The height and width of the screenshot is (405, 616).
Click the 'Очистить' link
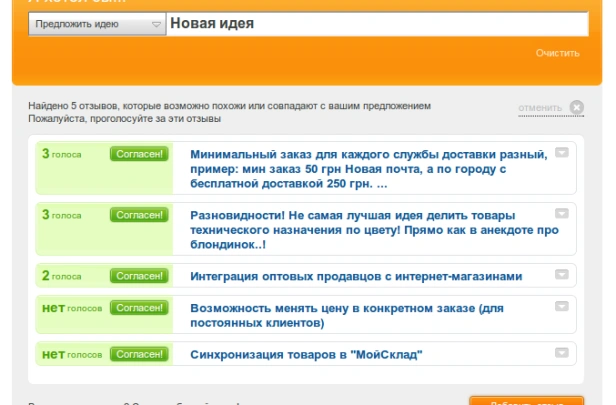(557, 53)
